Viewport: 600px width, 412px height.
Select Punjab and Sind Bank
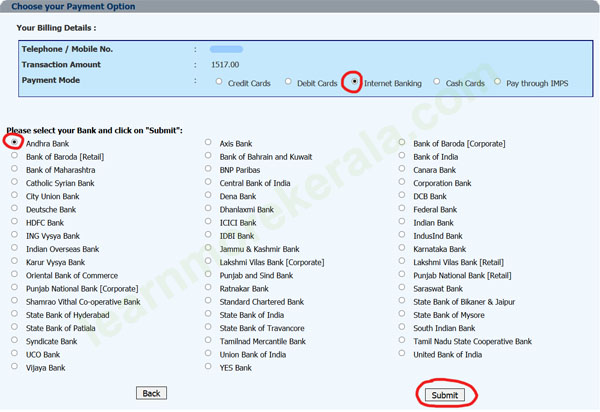208,274
